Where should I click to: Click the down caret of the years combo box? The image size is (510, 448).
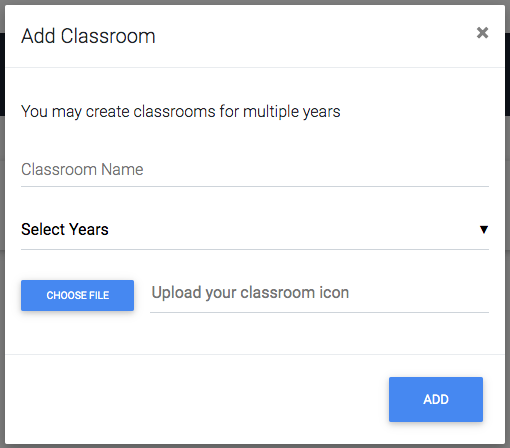click(x=484, y=229)
